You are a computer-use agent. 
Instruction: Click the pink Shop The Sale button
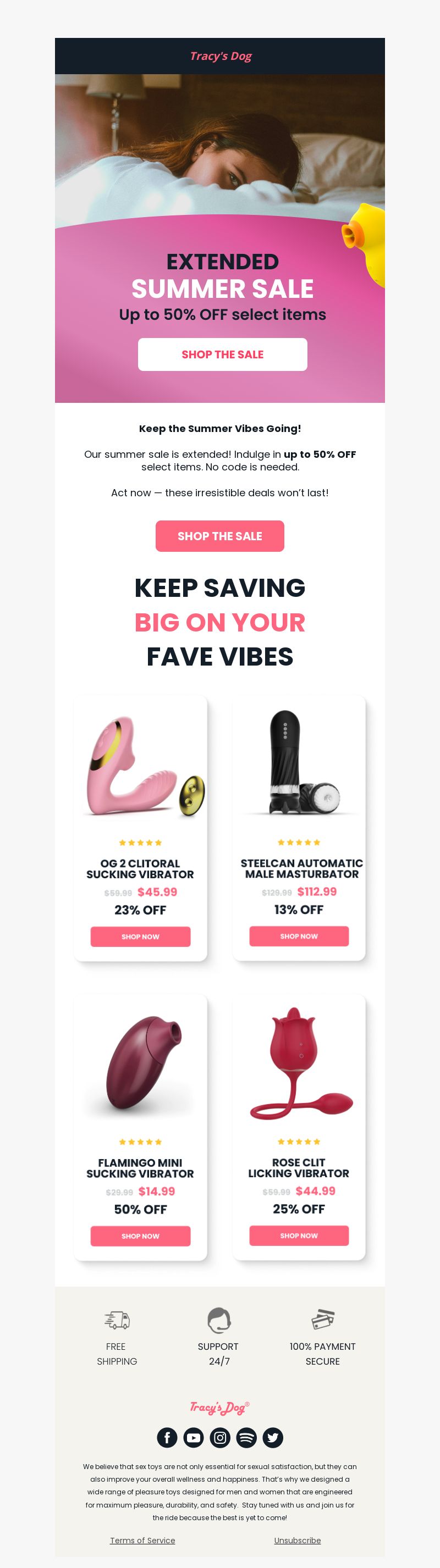[x=220, y=536]
